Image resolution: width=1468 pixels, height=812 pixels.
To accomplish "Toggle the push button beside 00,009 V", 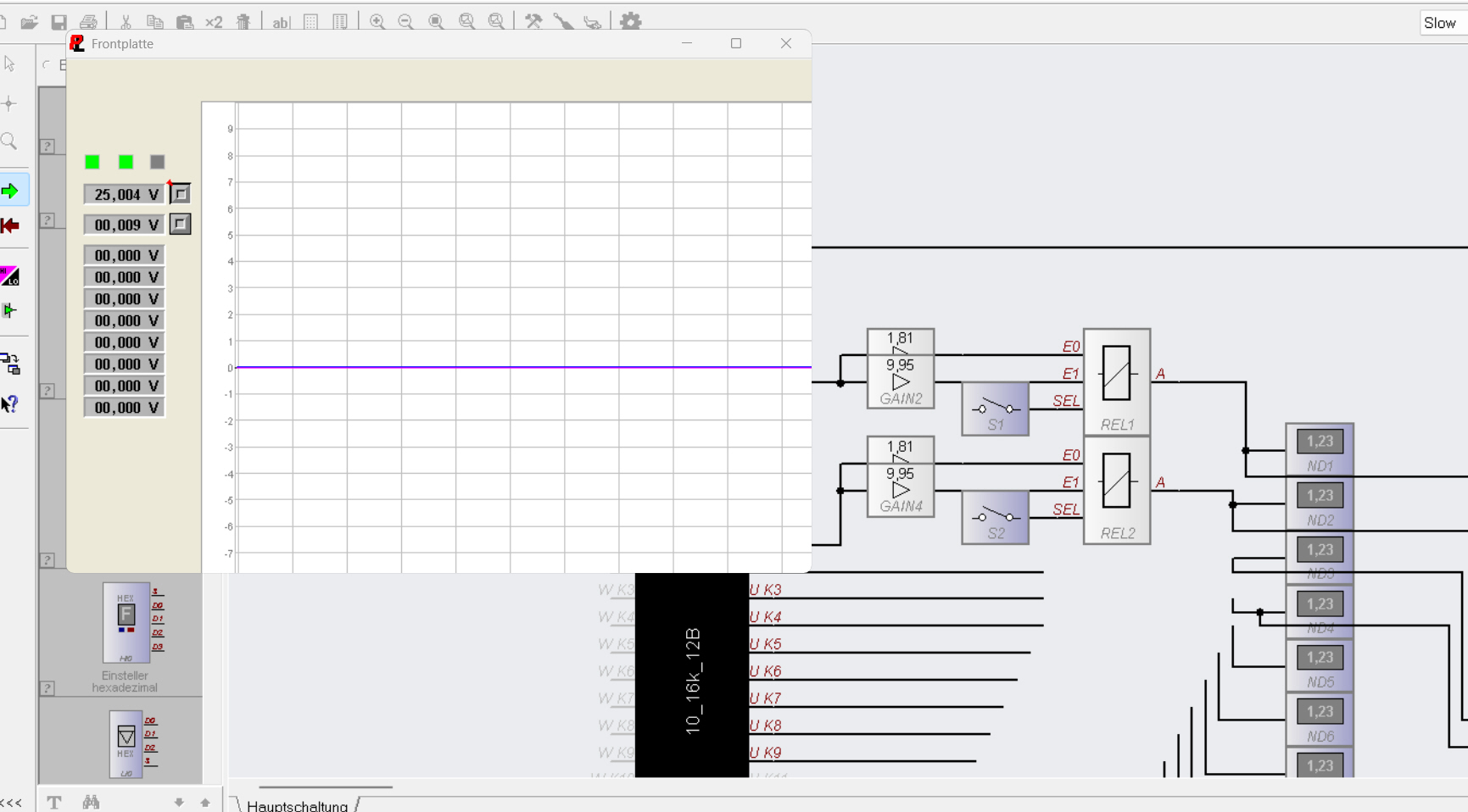I will [180, 224].
